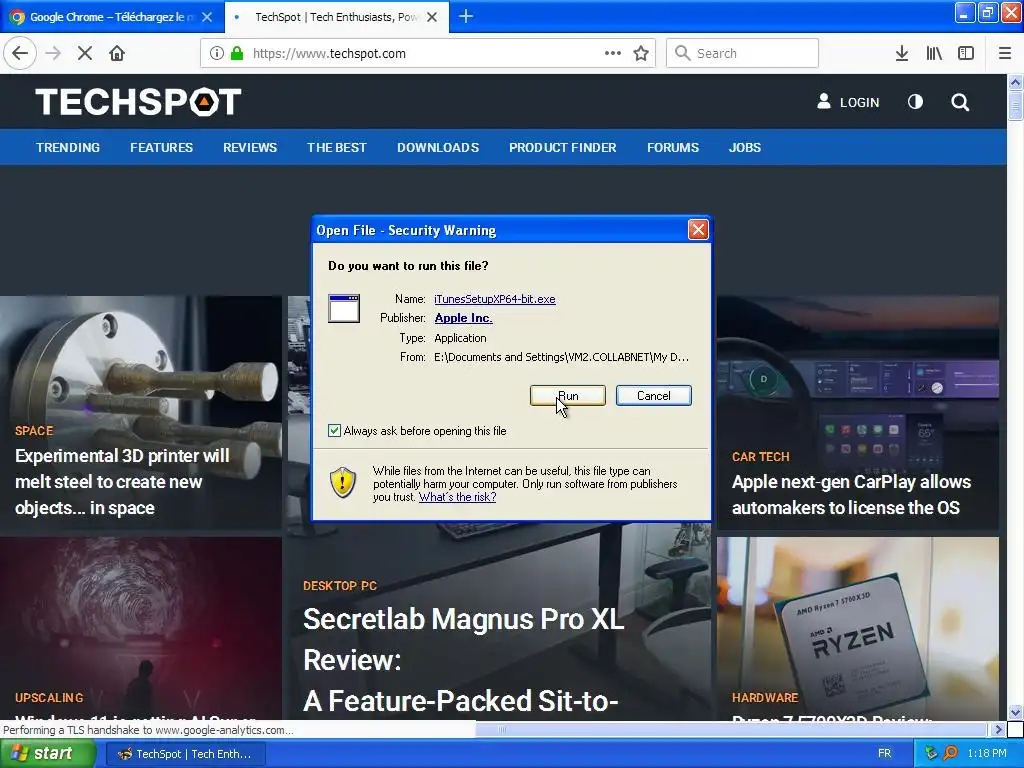Uncheck Always ask before opening this file

pos(334,431)
